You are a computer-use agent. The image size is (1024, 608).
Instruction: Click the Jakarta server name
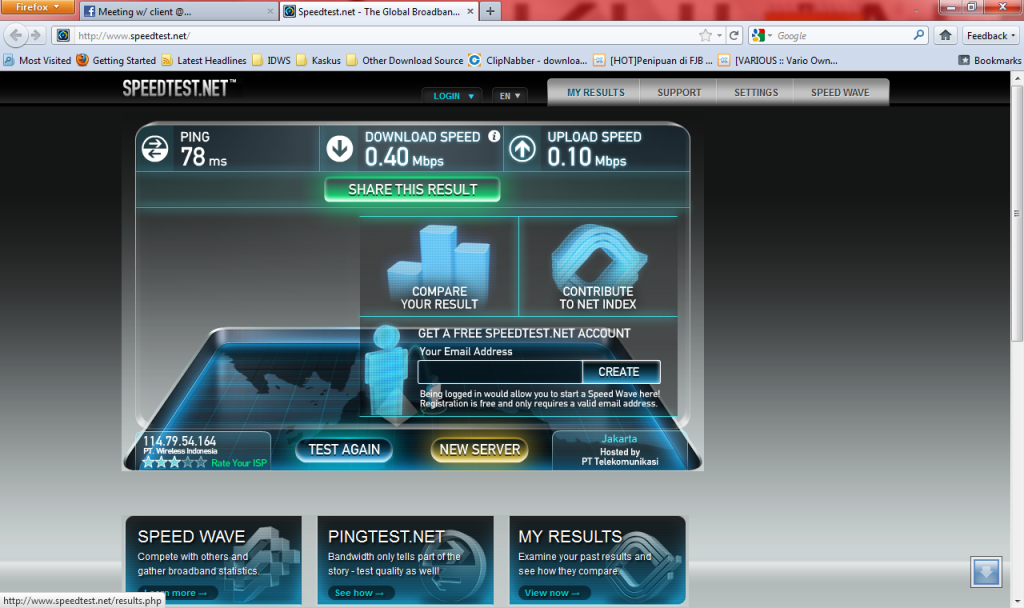click(619, 439)
